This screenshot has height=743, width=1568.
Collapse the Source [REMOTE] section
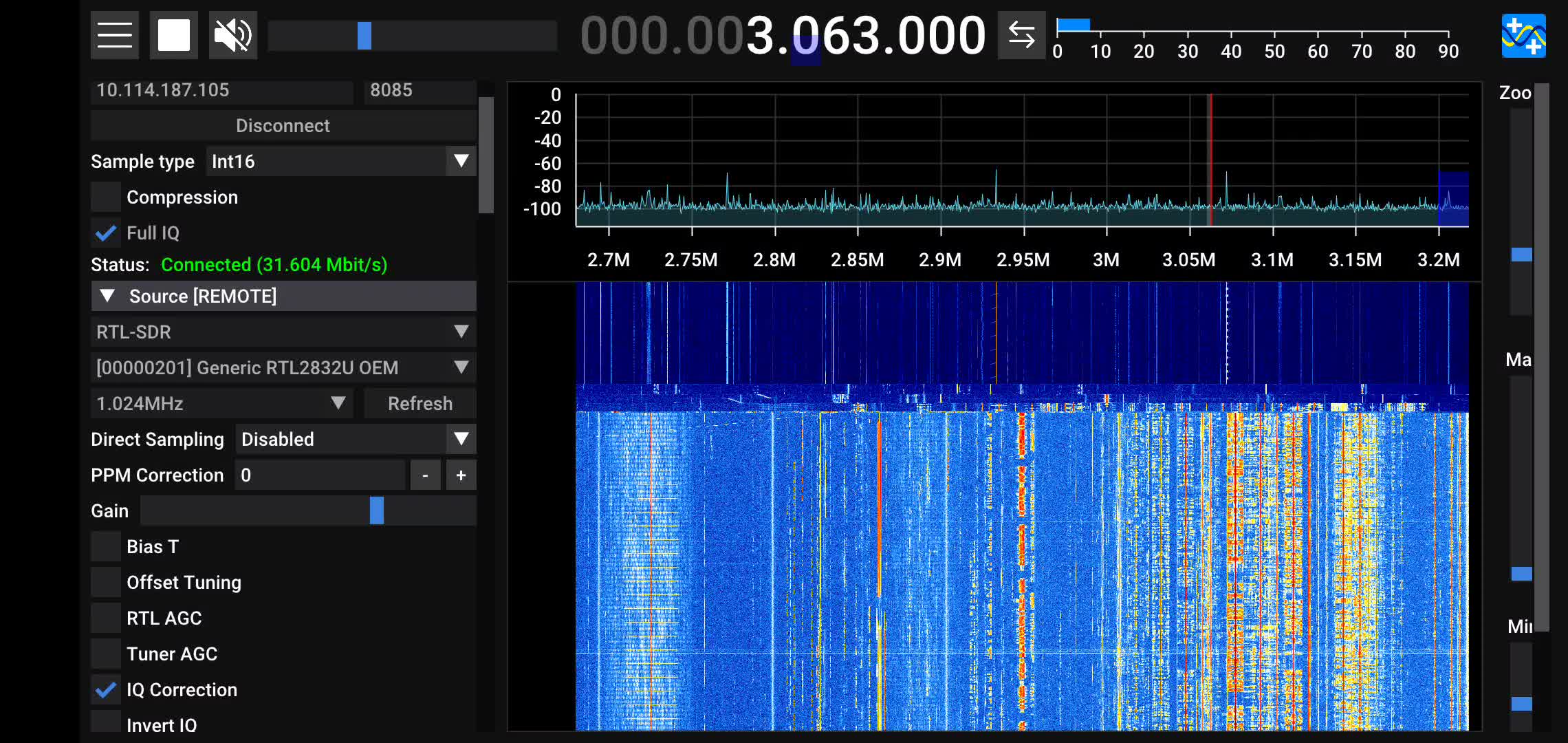tap(283, 297)
